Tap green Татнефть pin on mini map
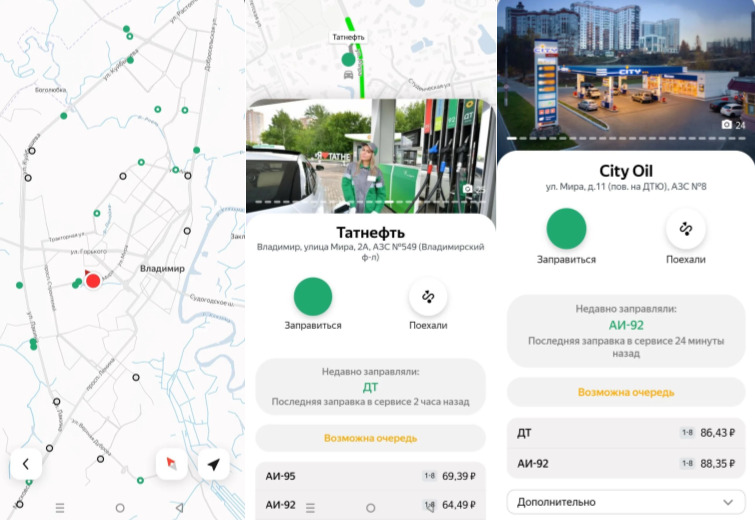755x520 pixels. pos(348,60)
